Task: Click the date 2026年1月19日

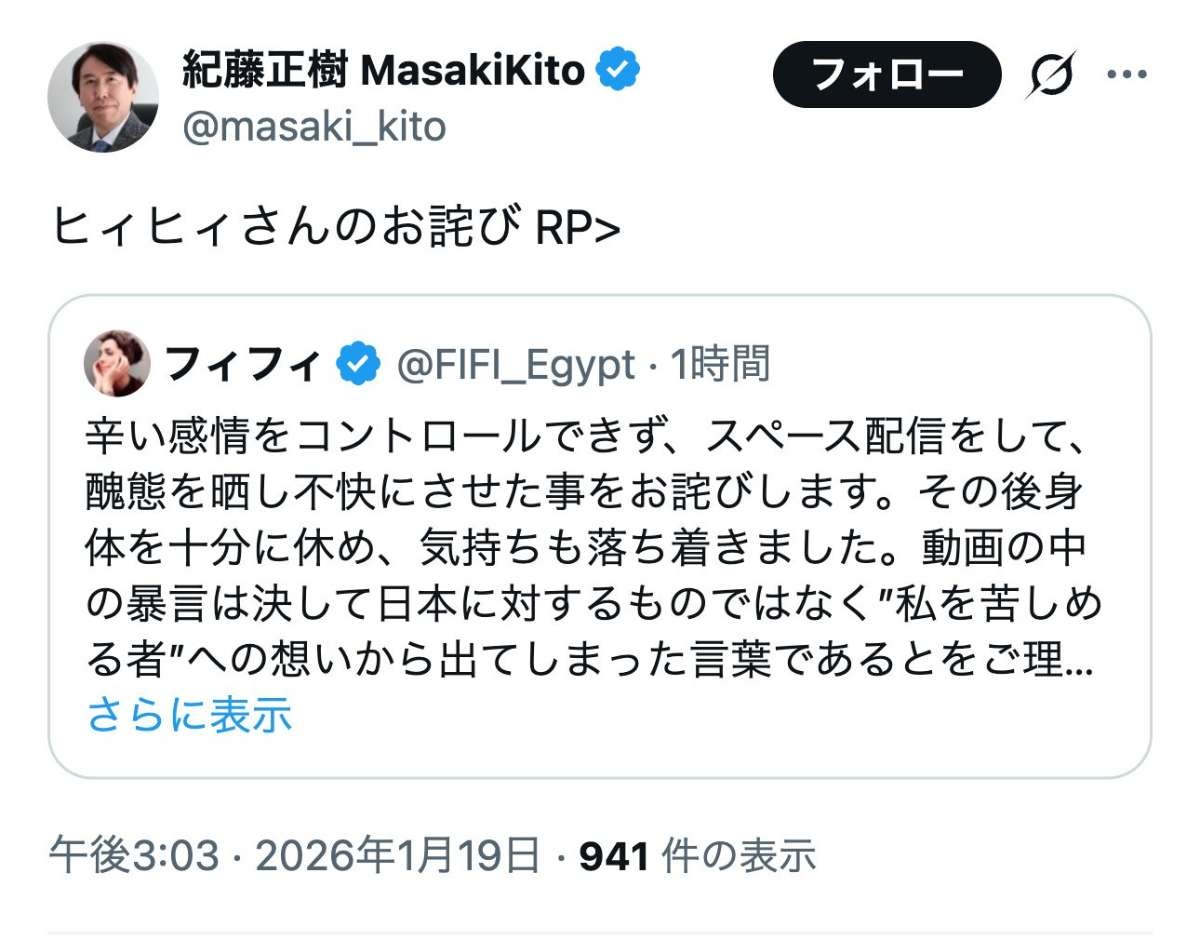Action: (398, 855)
